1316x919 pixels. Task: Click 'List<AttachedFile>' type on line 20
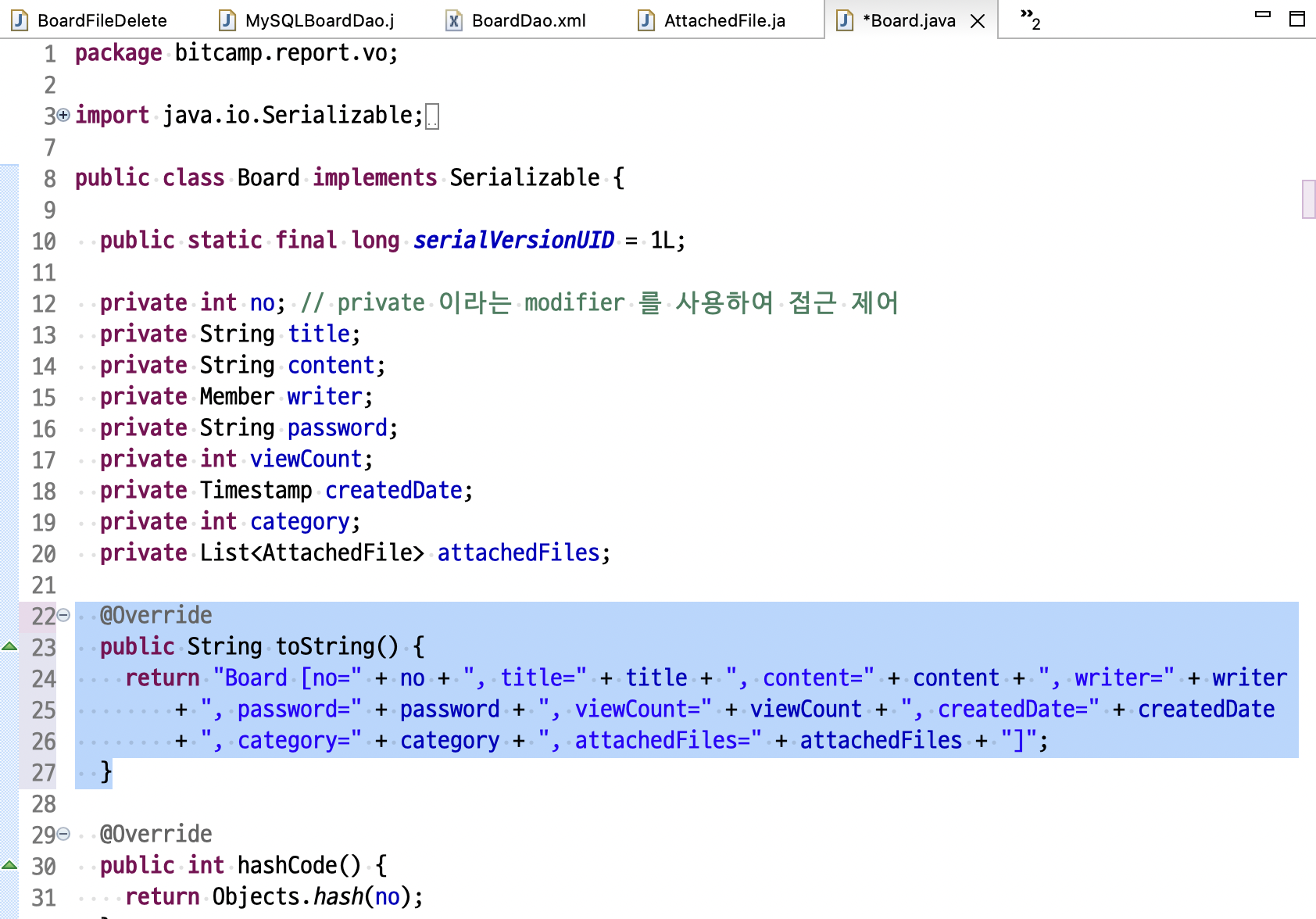[x=312, y=552]
